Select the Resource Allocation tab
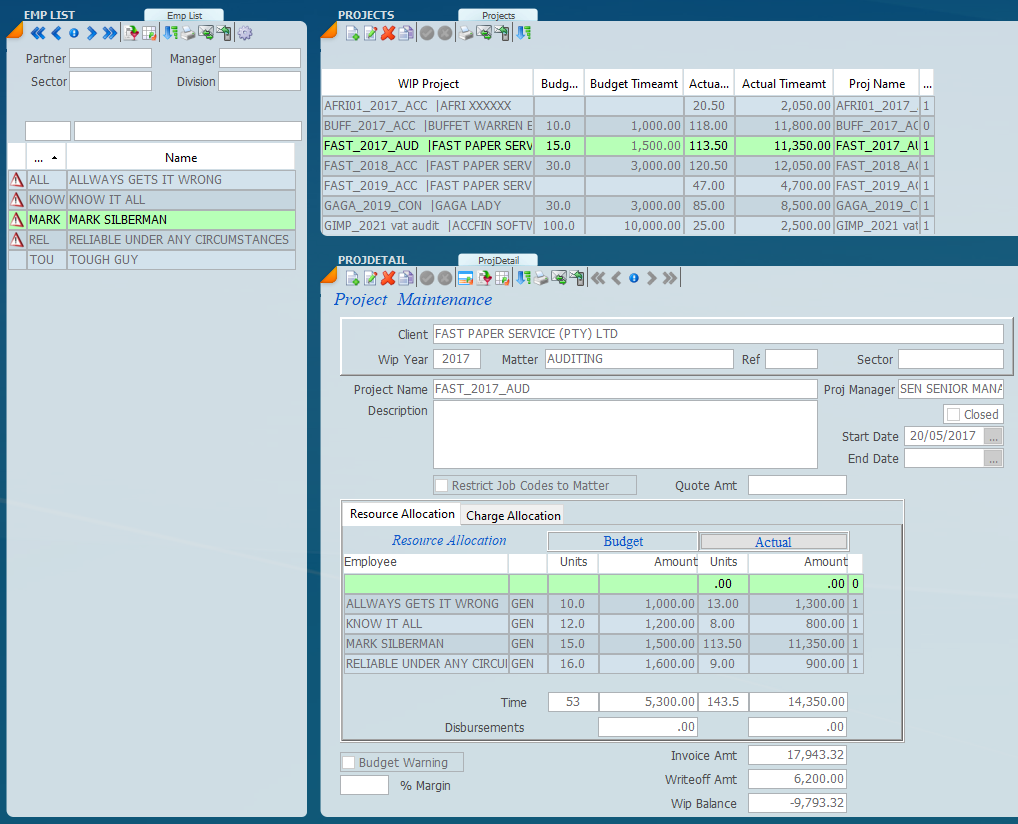The height and width of the screenshot is (824, 1018). (402, 514)
